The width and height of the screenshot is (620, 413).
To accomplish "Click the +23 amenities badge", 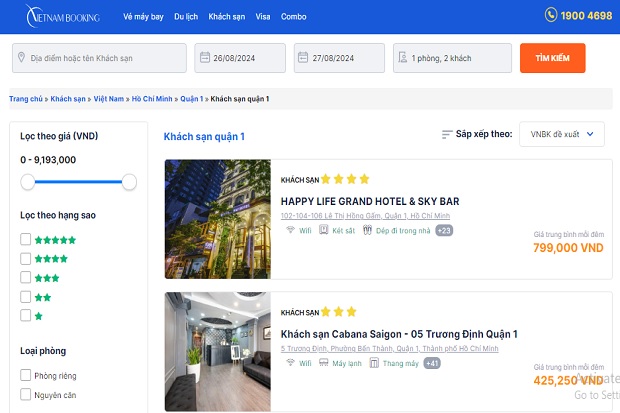I will 444,230.
